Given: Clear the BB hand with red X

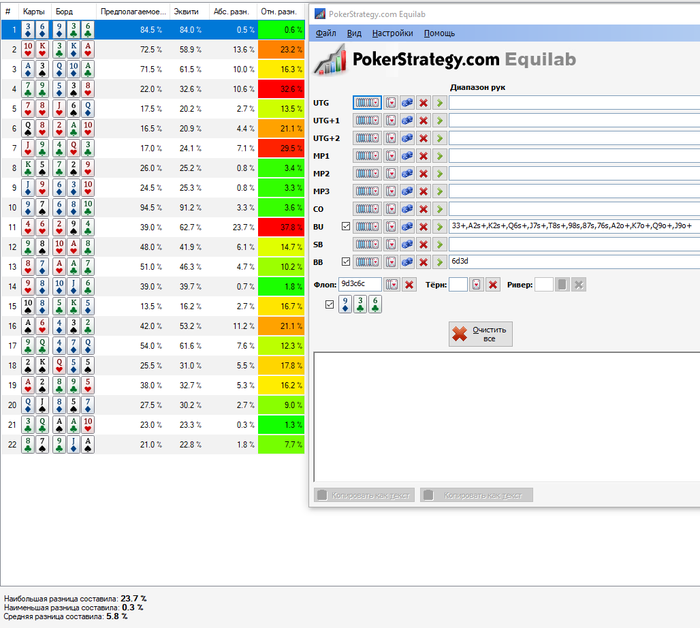Looking at the screenshot, I should pyautogui.click(x=423, y=262).
